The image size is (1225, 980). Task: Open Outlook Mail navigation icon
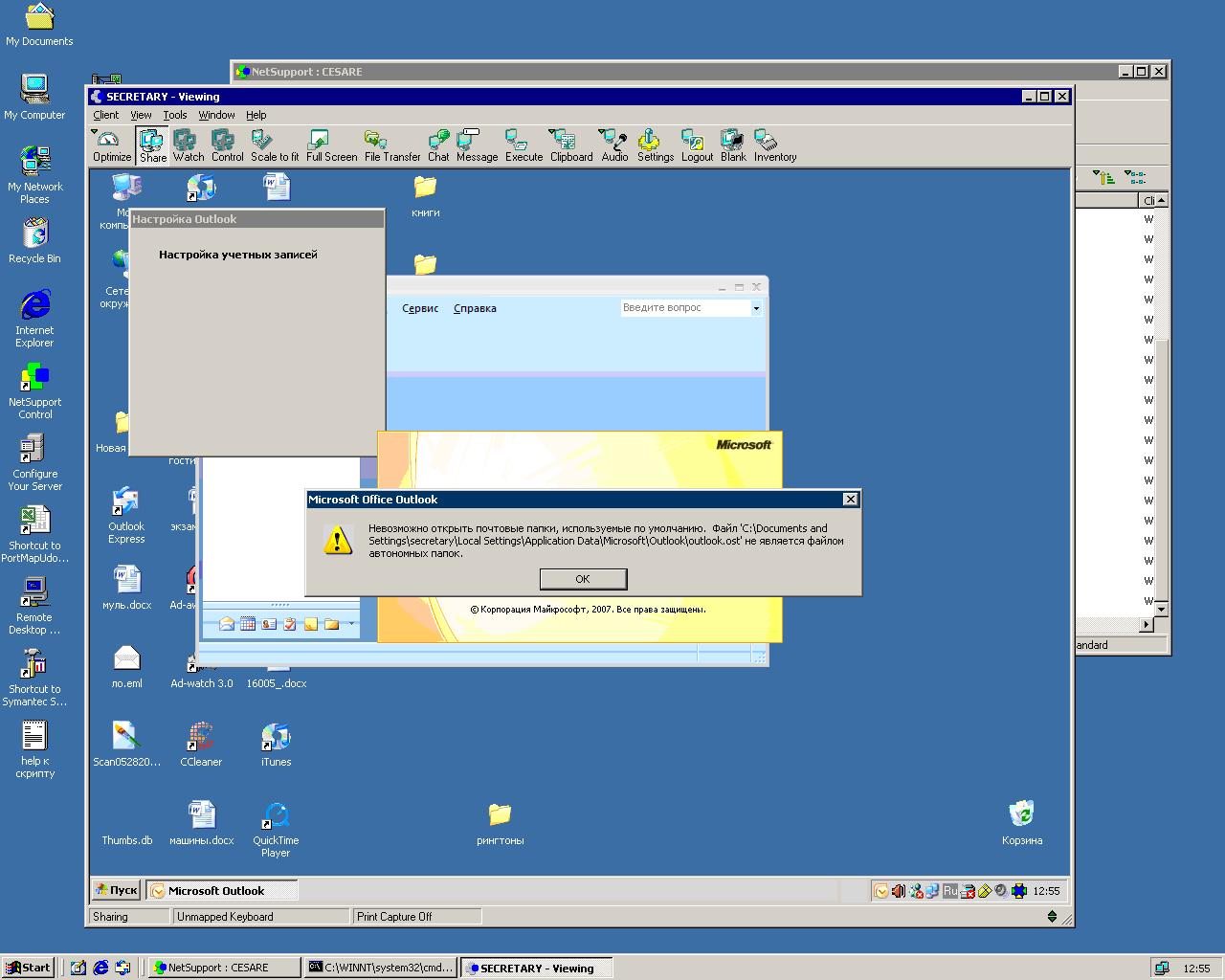point(227,624)
